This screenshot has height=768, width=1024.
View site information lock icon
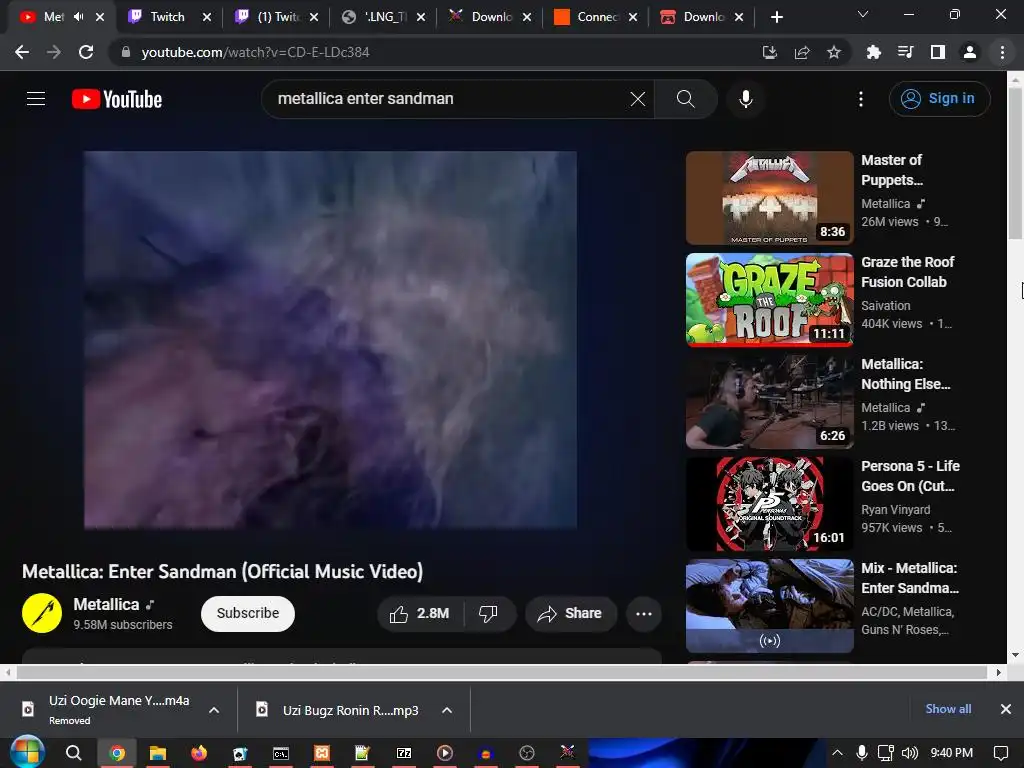pyautogui.click(x=126, y=52)
